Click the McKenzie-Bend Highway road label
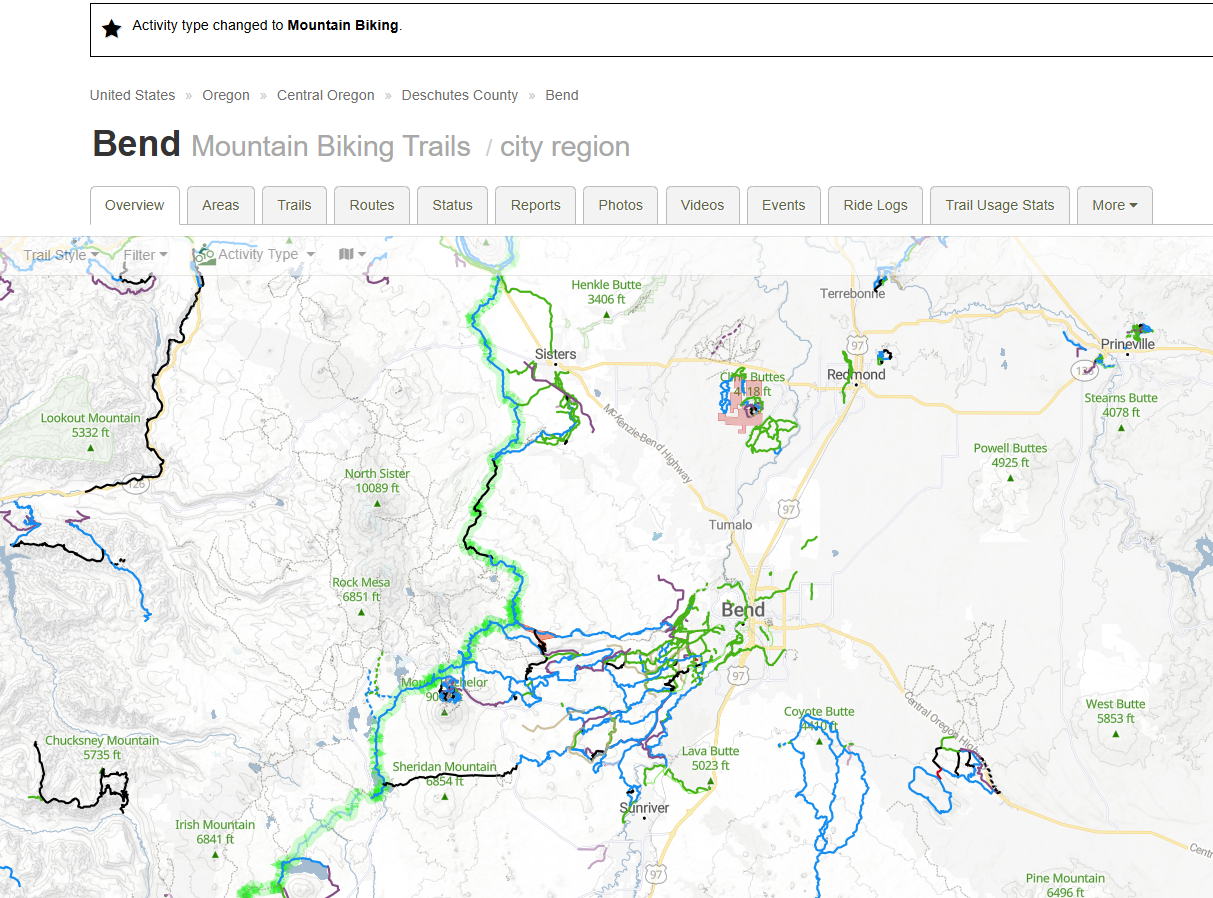The height and width of the screenshot is (898, 1213). coord(648,444)
